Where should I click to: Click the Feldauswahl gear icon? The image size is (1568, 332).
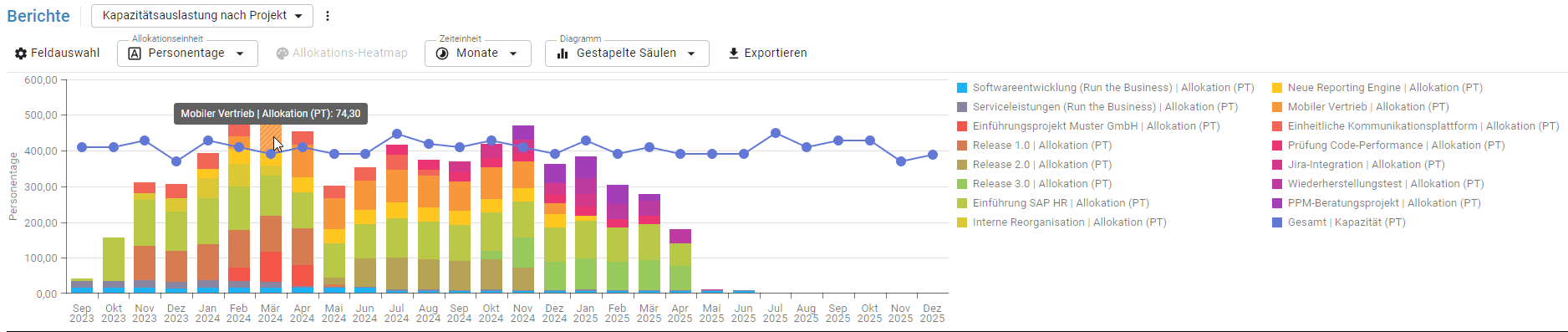click(21, 53)
